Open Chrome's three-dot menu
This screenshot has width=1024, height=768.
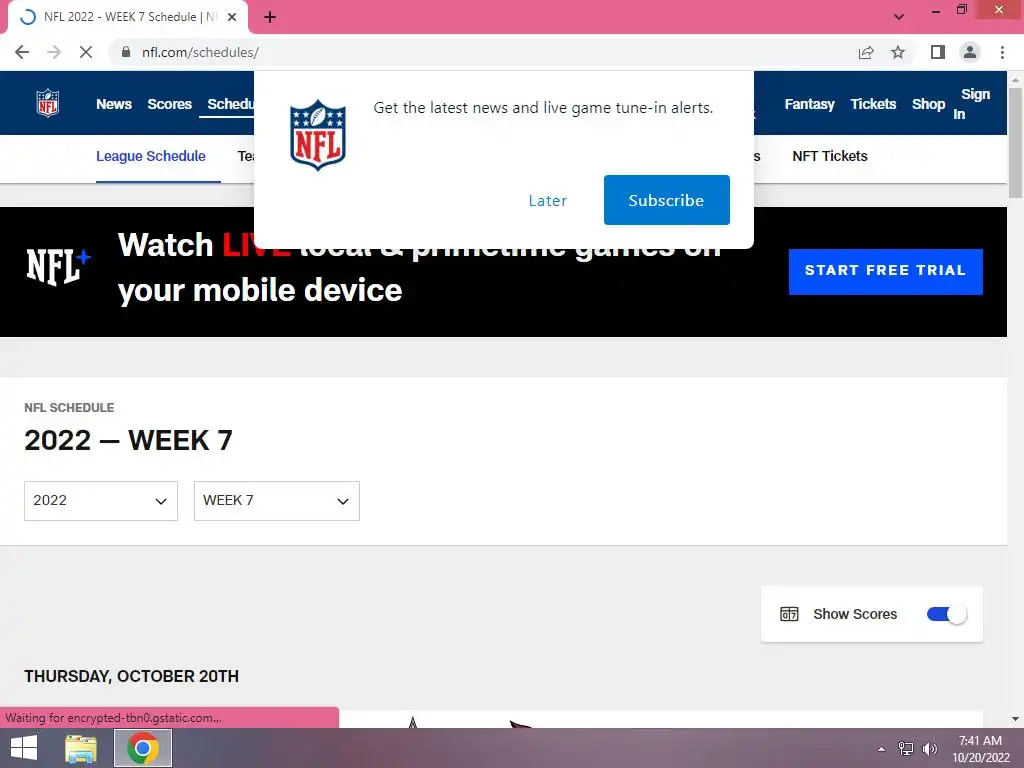pyautogui.click(x=1002, y=52)
